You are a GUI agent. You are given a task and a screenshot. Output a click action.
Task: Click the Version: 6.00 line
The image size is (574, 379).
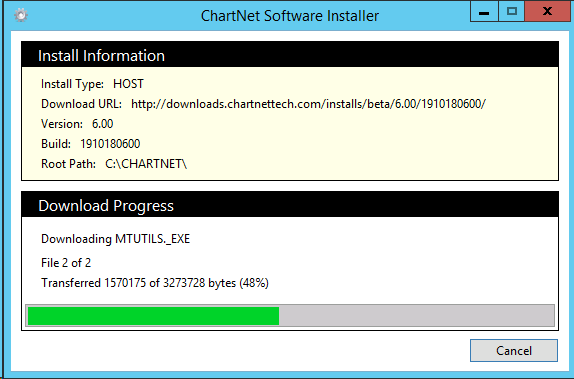(77, 124)
